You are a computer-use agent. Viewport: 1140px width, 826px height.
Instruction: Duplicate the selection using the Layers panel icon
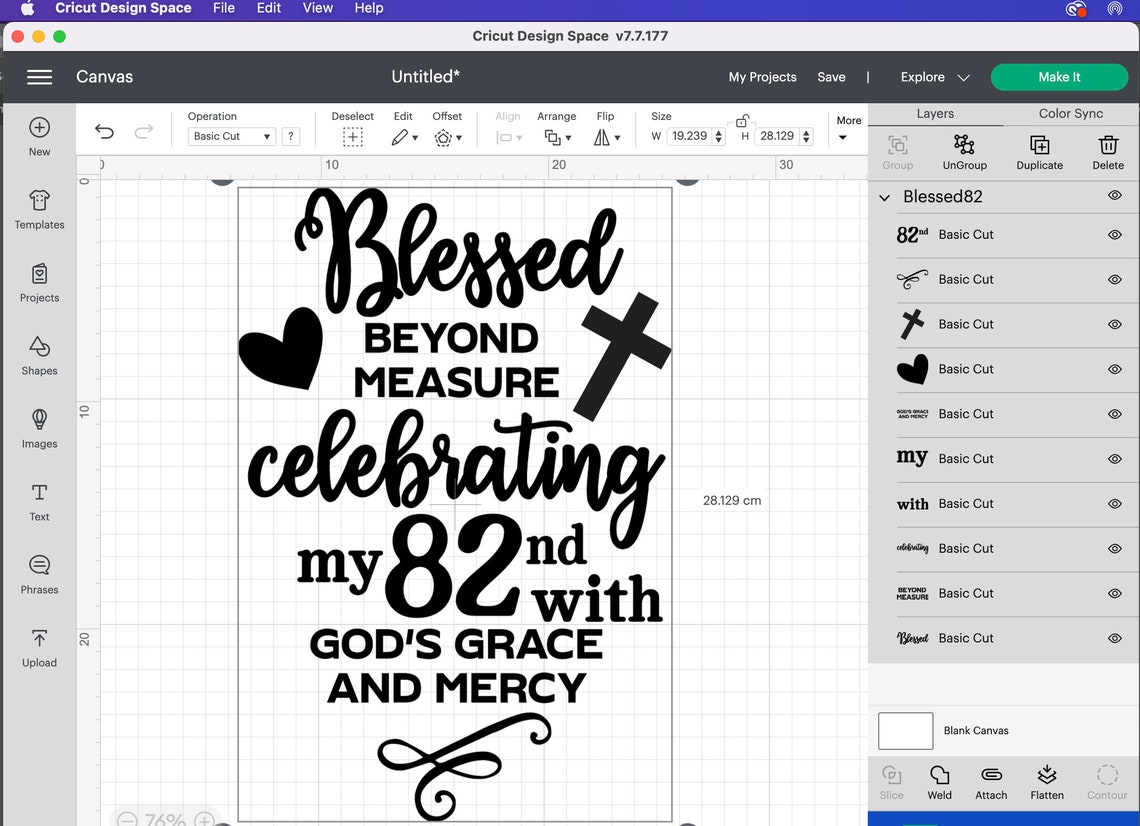(x=1039, y=152)
